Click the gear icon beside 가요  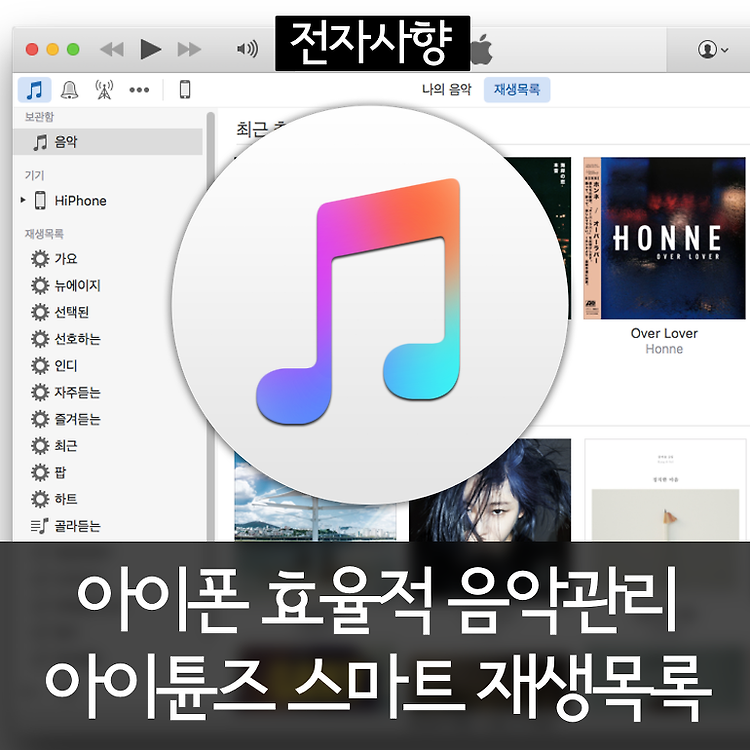[40, 259]
